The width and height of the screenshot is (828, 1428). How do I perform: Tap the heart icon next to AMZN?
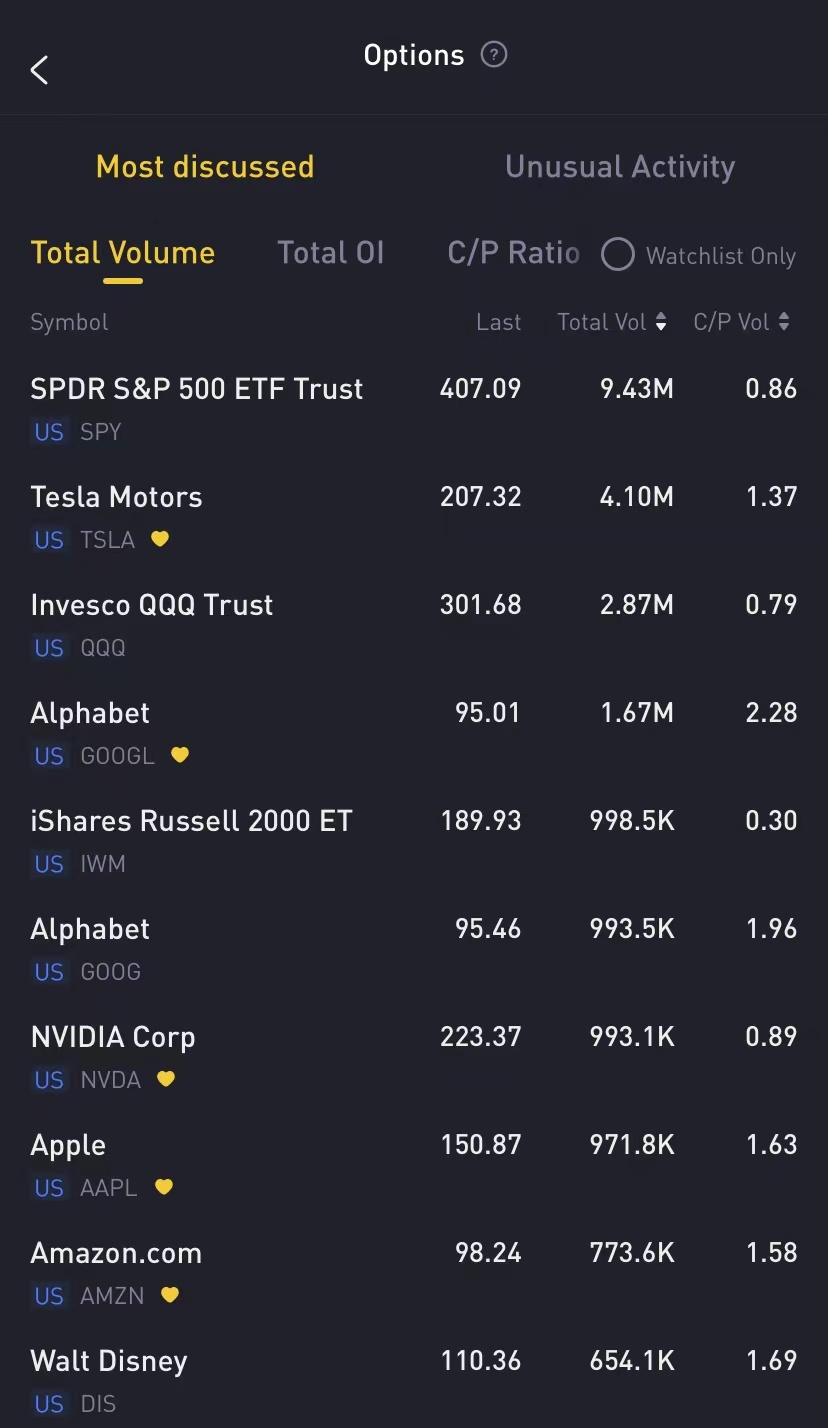click(170, 1295)
